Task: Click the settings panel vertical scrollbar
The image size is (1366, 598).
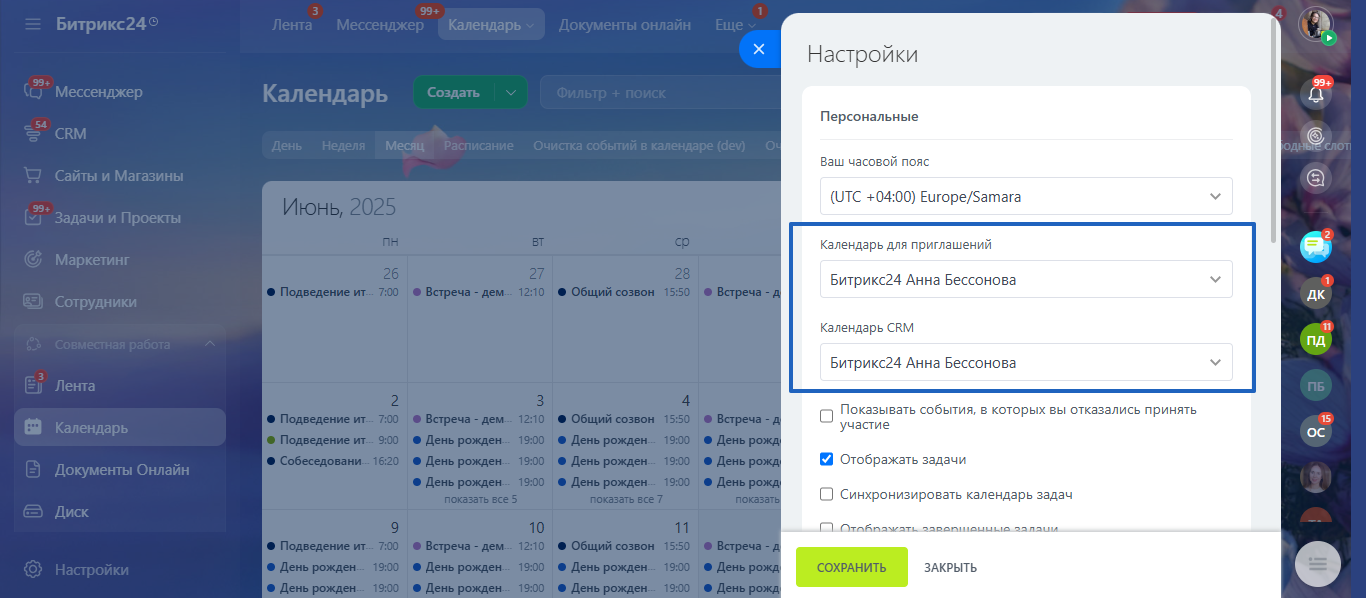Action: (x=1273, y=130)
